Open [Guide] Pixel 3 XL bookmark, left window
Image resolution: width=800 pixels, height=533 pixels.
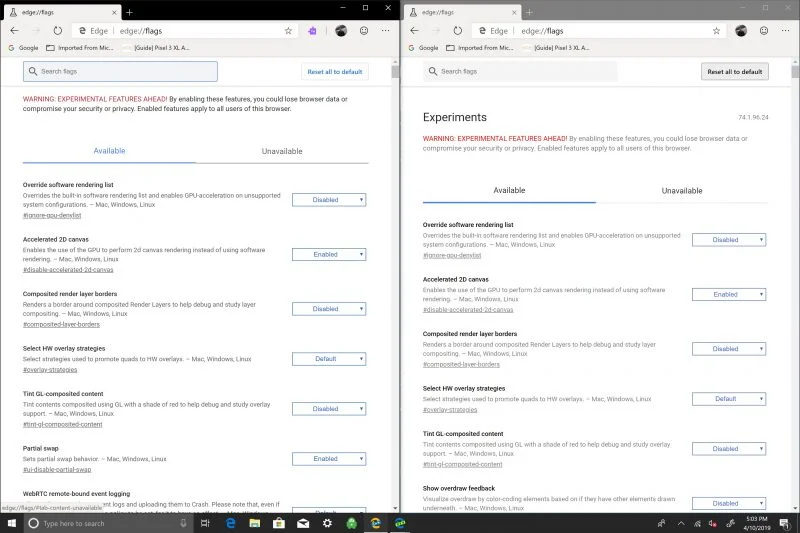tap(157, 48)
